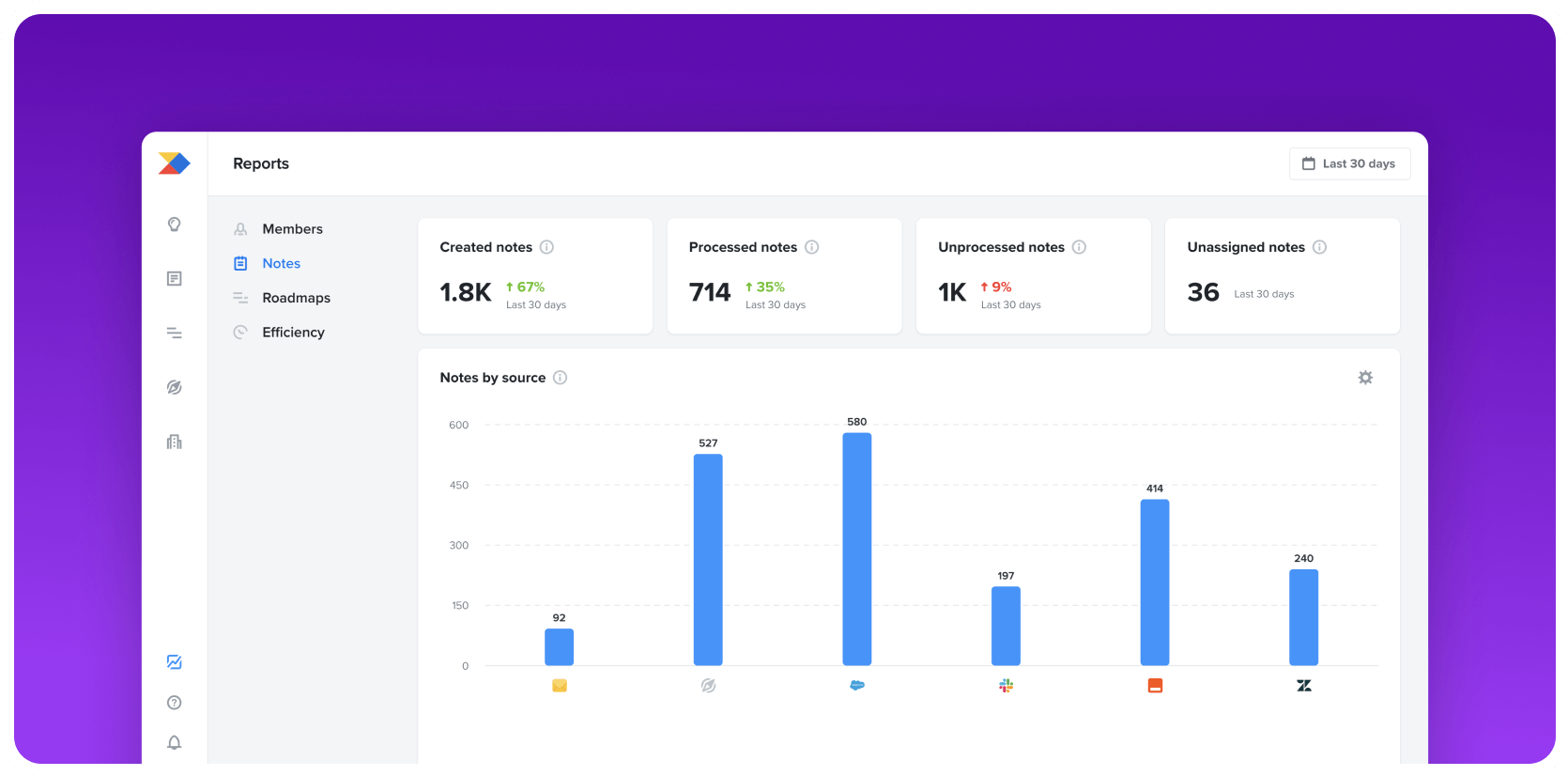Click the bar labeled 240
The width and height of the screenshot is (1568, 776).
[1304, 617]
